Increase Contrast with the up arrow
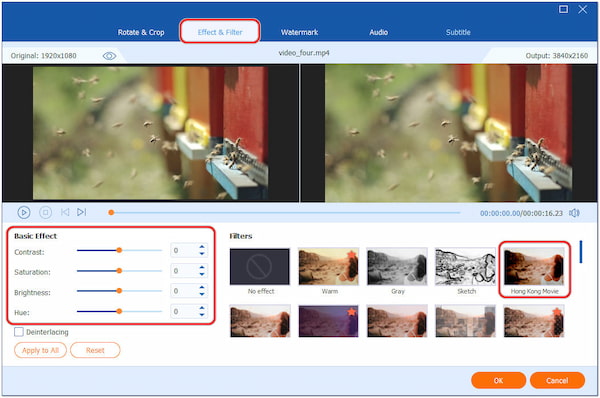Image resolution: width=600 pixels, height=398 pixels. [x=202, y=247]
